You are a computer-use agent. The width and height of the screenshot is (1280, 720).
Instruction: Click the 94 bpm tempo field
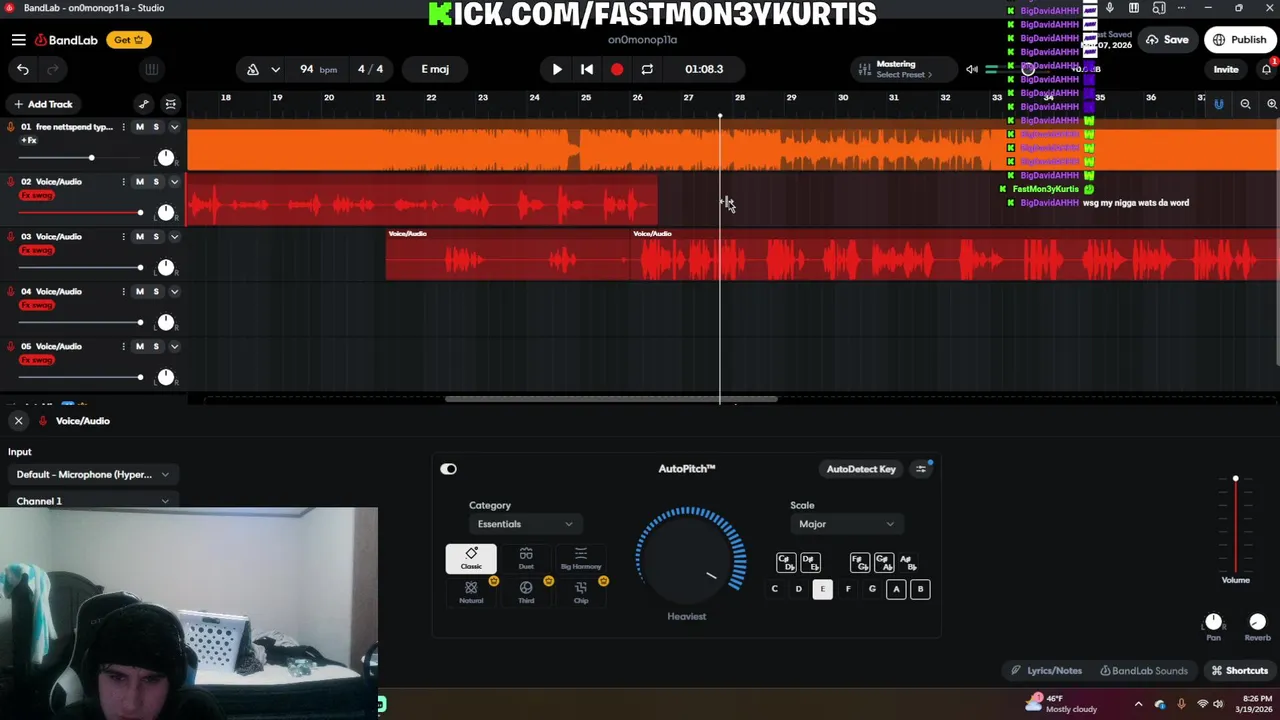(317, 69)
